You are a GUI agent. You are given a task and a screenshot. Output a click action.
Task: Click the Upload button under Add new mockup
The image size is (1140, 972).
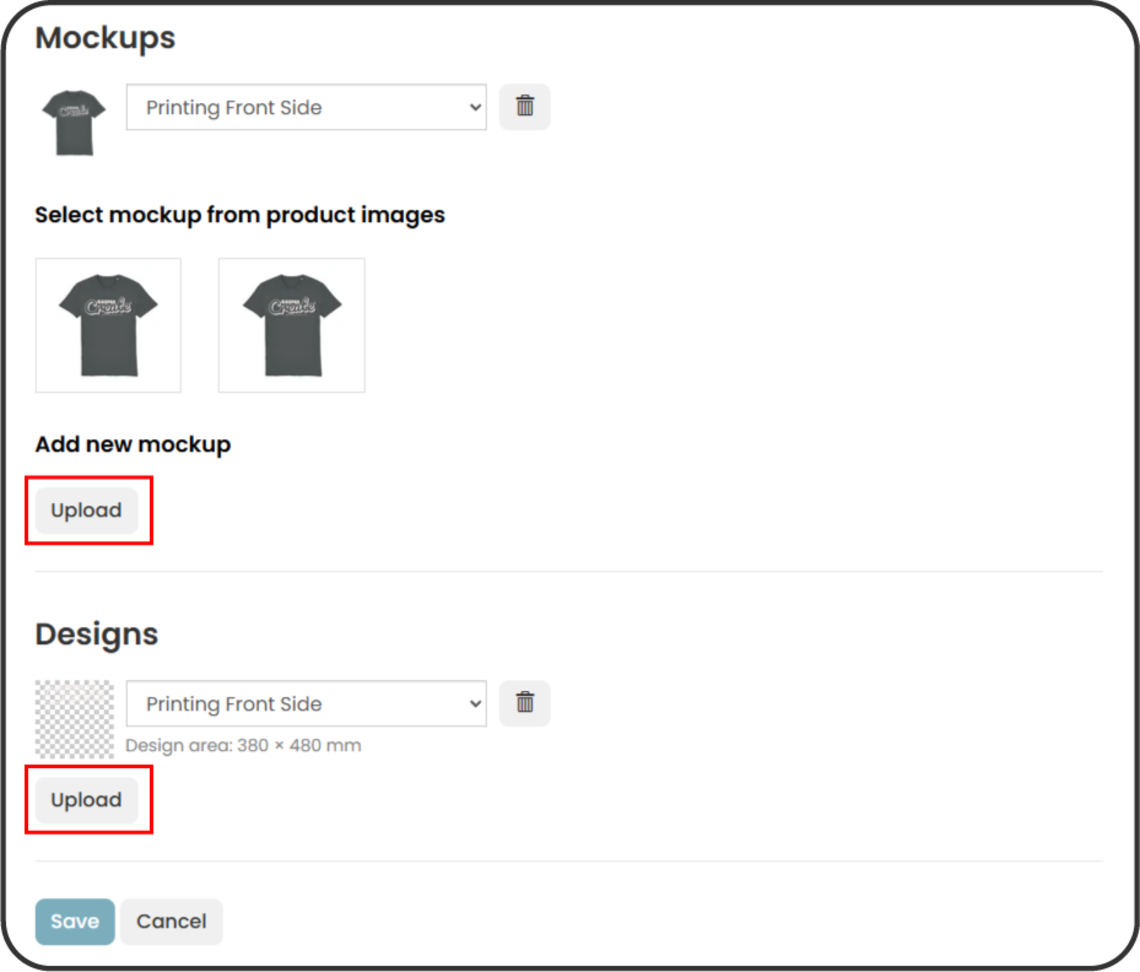(86, 510)
